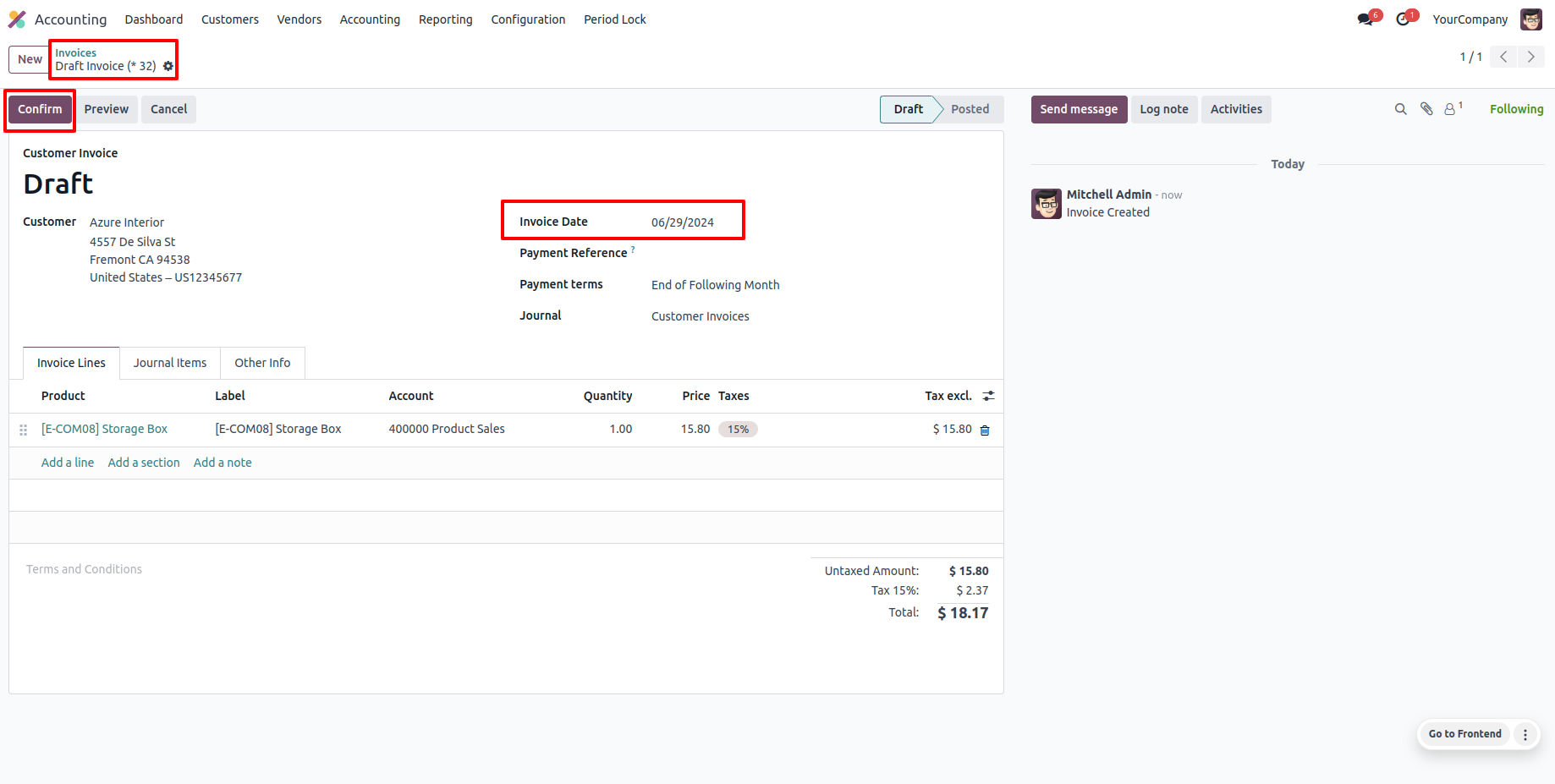Click Mitchell Admin's avatar in the chatter

pyautogui.click(x=1047, y=204)
